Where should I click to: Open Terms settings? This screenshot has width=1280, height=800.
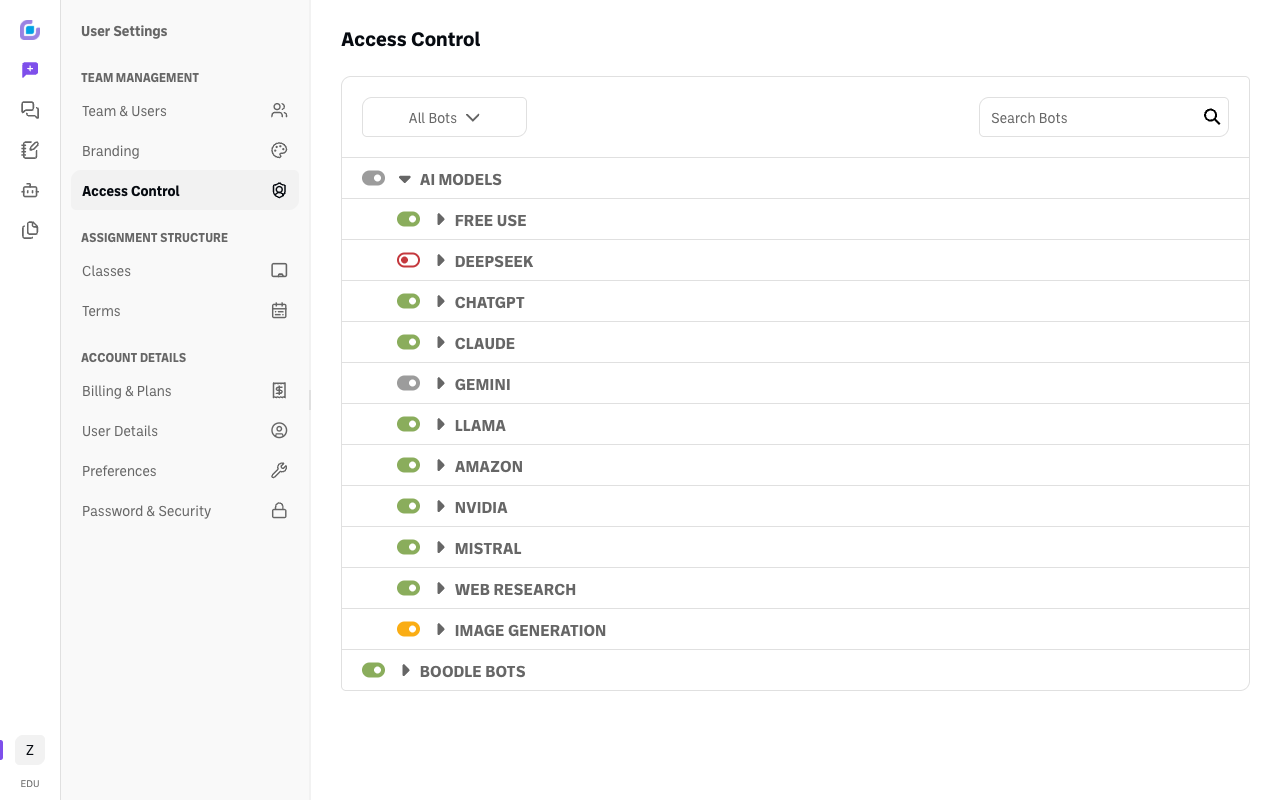click(x=185, y=310)
